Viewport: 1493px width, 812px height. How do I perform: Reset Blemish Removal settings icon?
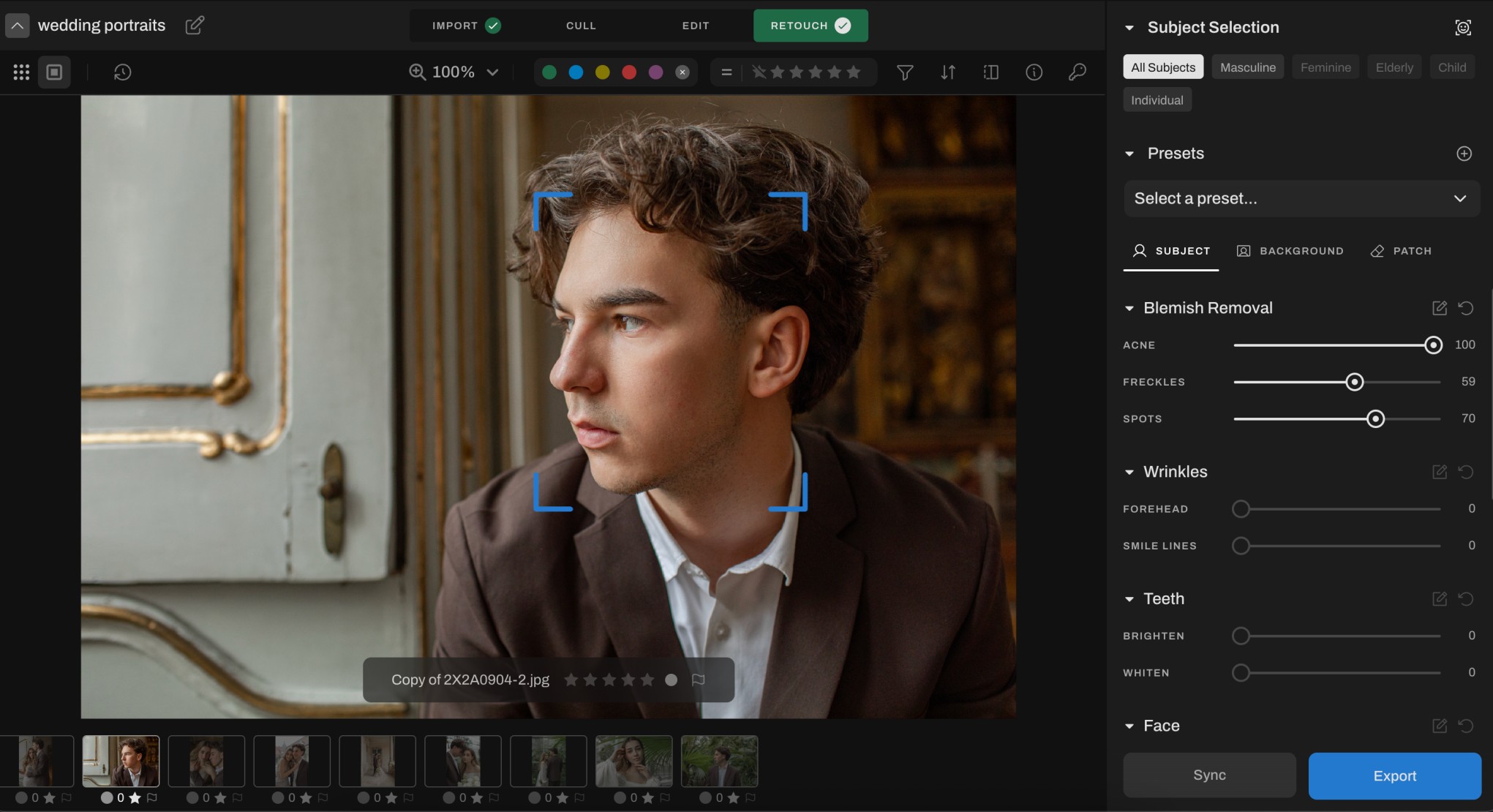click(1465, 308)
